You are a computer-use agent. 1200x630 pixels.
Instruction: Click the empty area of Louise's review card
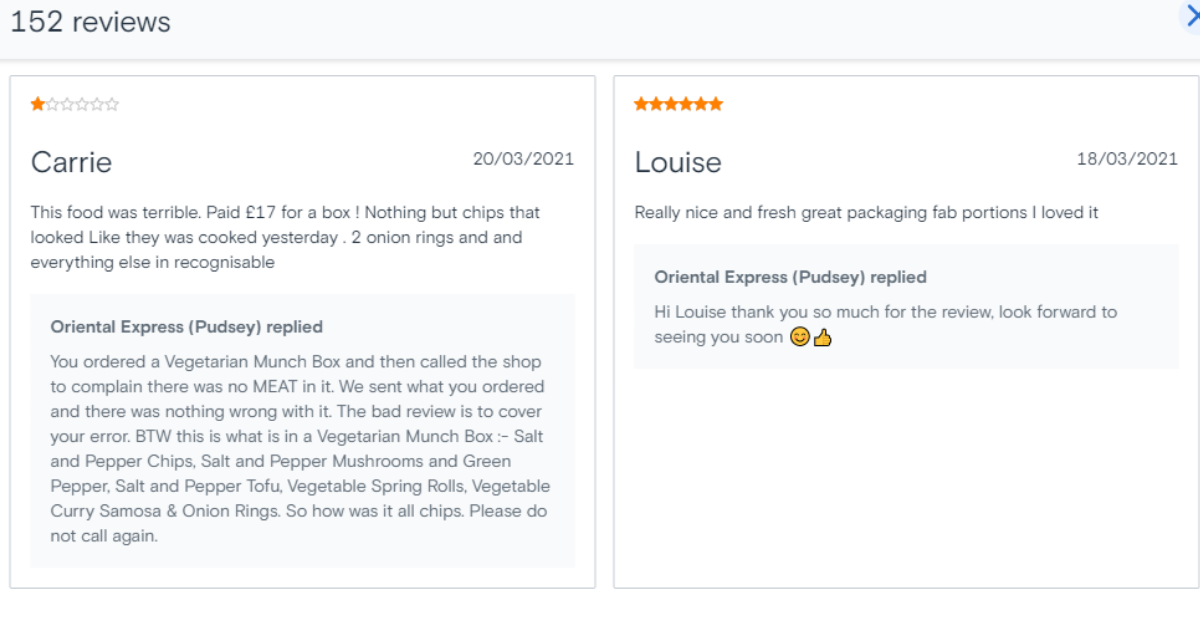point(905,480)
